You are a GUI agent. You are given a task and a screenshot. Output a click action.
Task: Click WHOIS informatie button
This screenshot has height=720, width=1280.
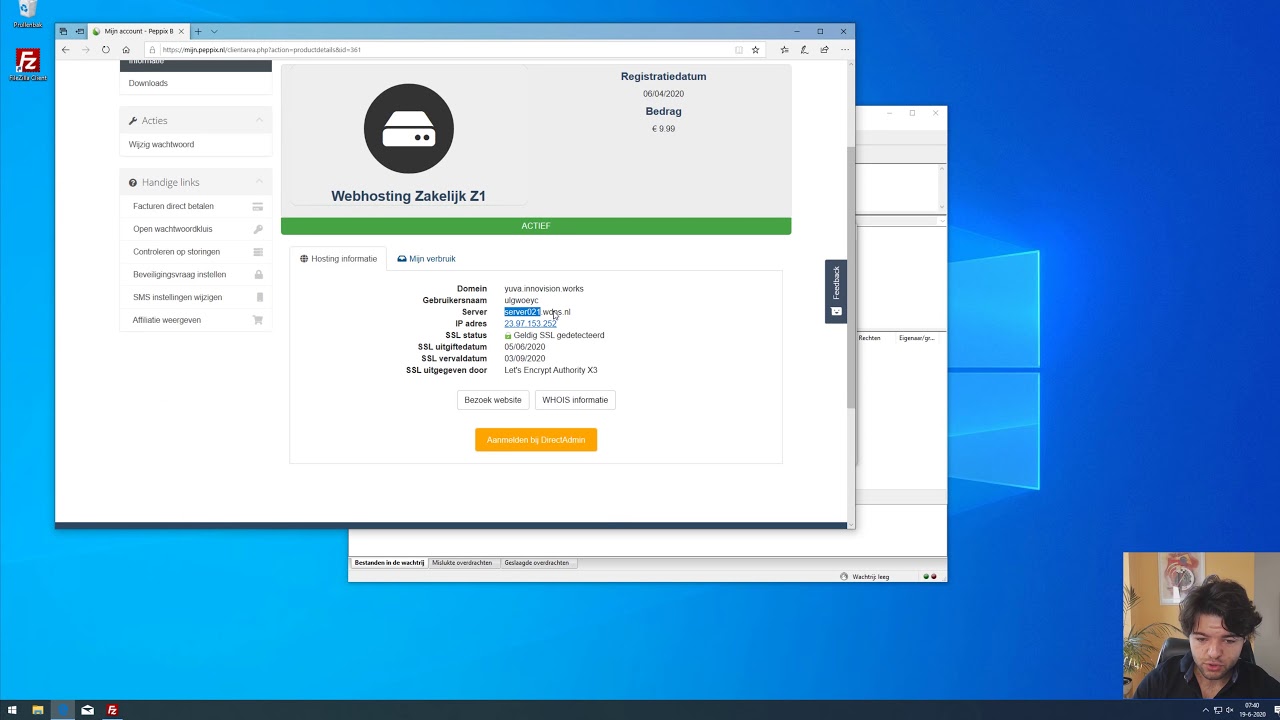575,400
